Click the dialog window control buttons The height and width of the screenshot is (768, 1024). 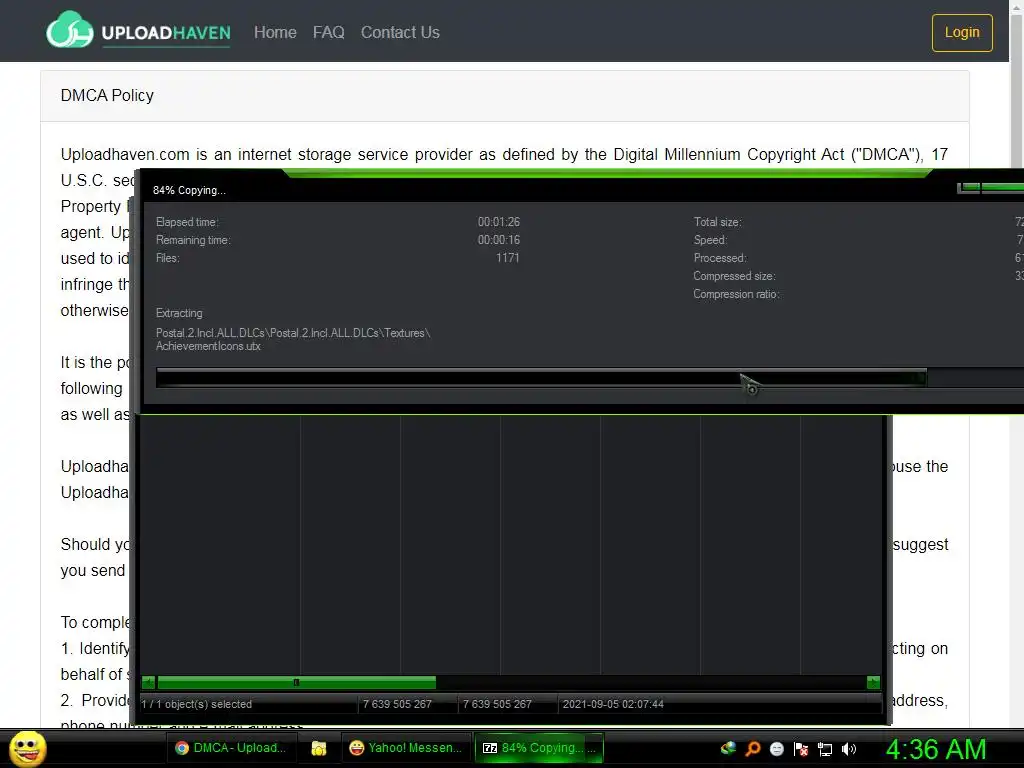click(990, 189)
